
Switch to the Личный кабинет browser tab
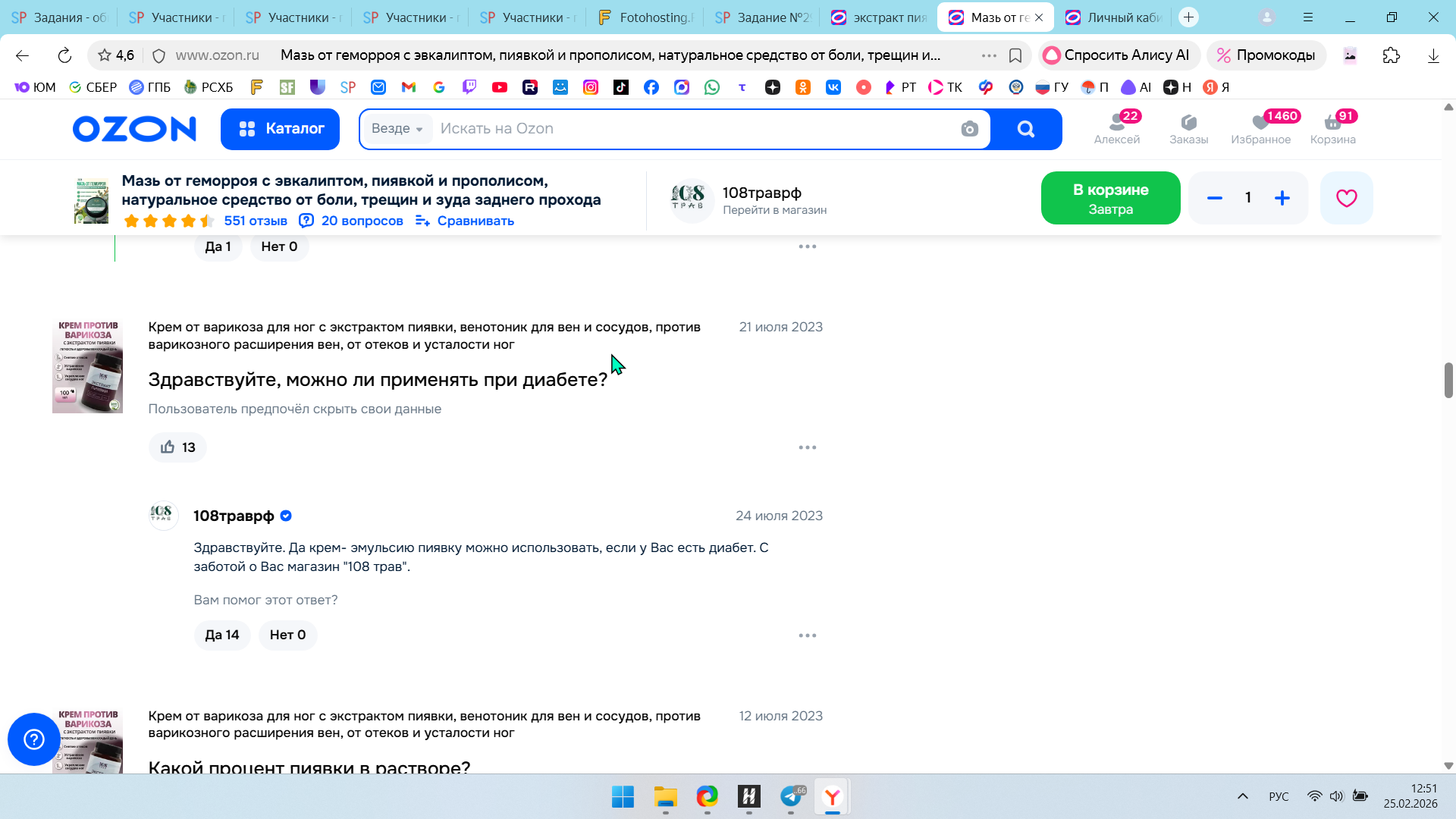click(1113, 17)
